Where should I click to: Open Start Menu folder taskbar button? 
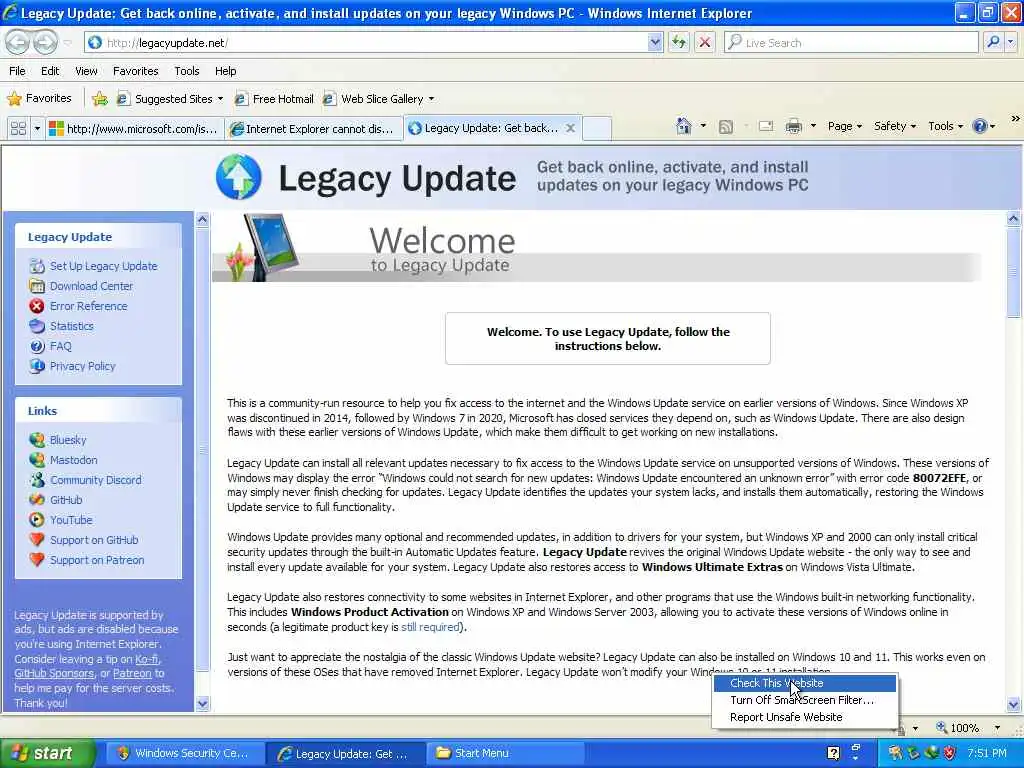(x=504, y=753)
